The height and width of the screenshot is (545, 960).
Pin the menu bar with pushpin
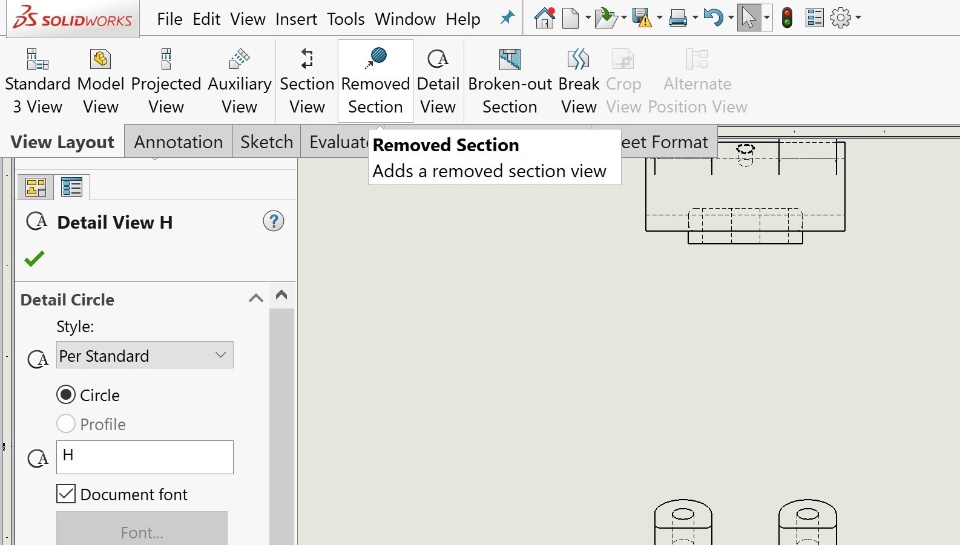(x=507, y=18)
